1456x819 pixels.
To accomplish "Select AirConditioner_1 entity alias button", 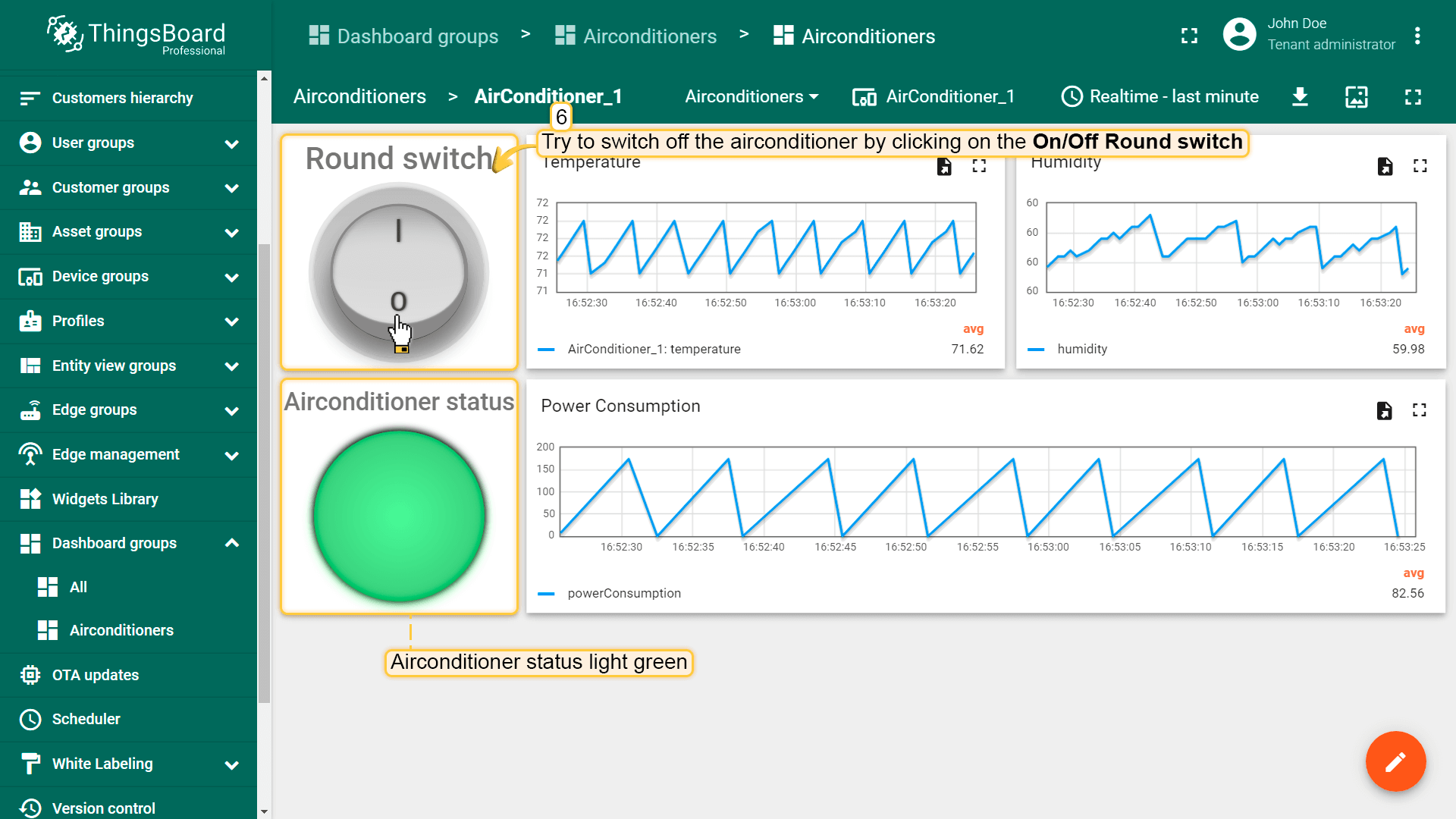I will 934,96.
